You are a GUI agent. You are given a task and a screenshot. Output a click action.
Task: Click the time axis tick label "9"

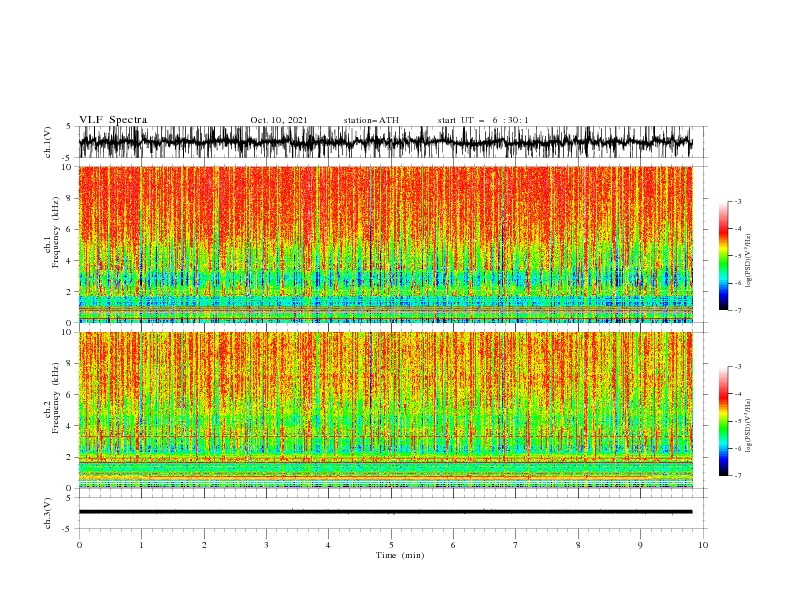(x=640, y=545)
